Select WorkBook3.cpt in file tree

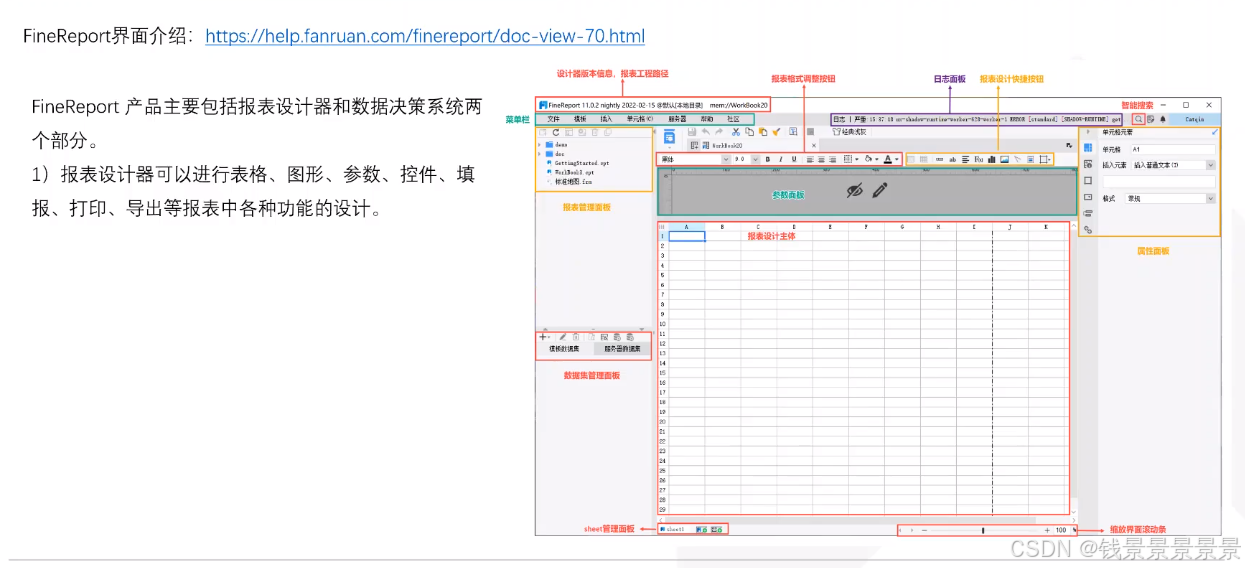[575, 172]
